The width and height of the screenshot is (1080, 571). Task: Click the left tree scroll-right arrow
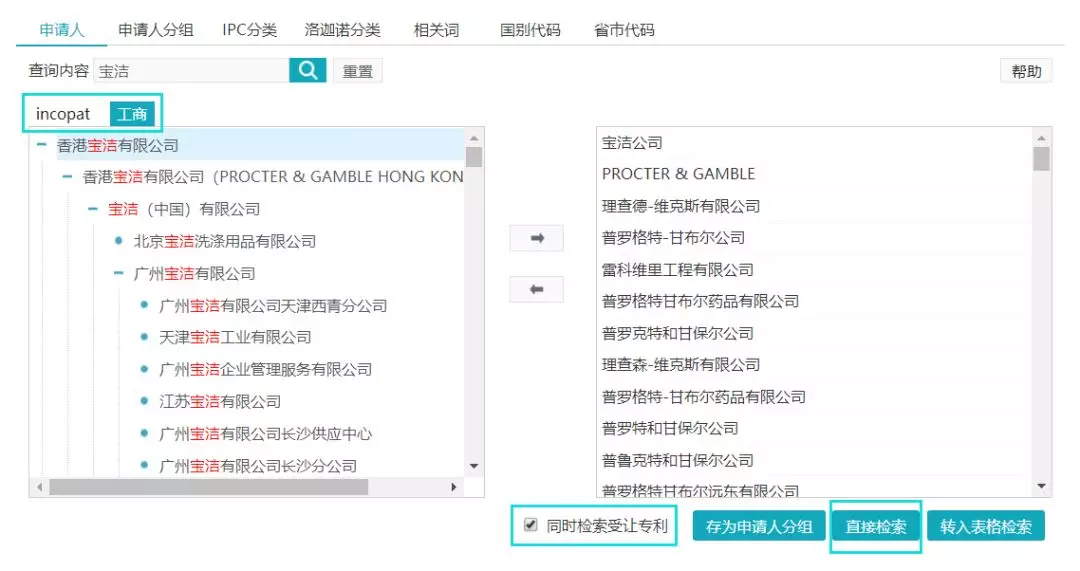[x=453, y=487]
